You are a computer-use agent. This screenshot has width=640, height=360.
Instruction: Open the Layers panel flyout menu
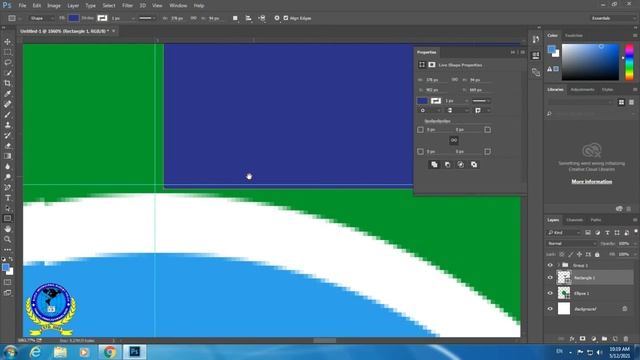coord(635,220)
